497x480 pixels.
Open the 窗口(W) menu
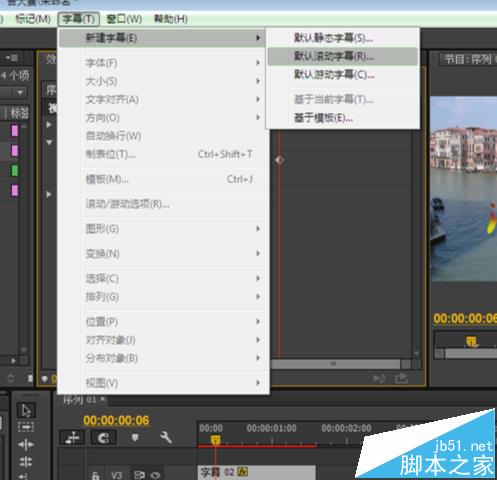pyautogui.click(x=124, y=19)
